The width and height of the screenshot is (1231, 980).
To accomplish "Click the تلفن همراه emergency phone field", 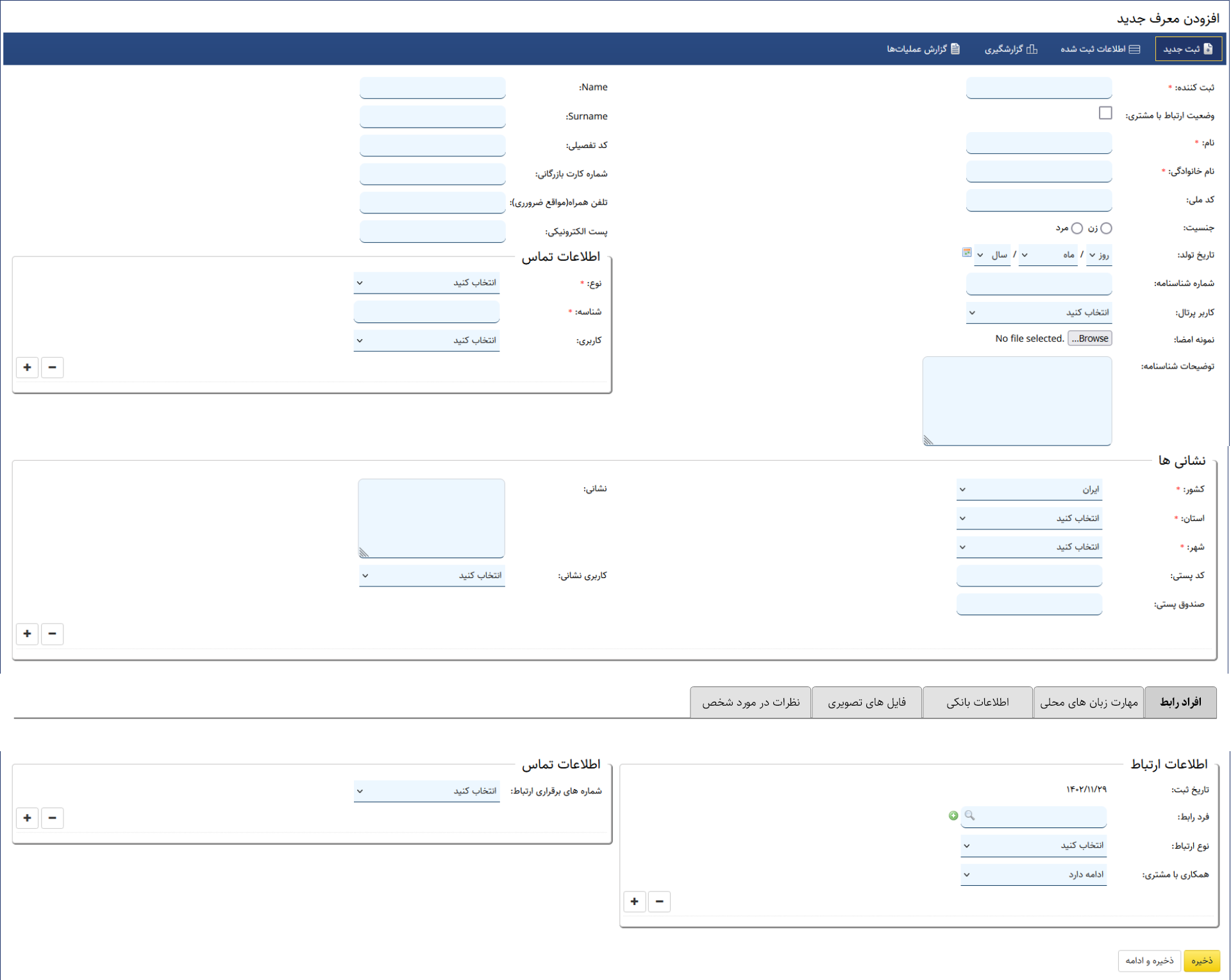I will tap(433, 203).
